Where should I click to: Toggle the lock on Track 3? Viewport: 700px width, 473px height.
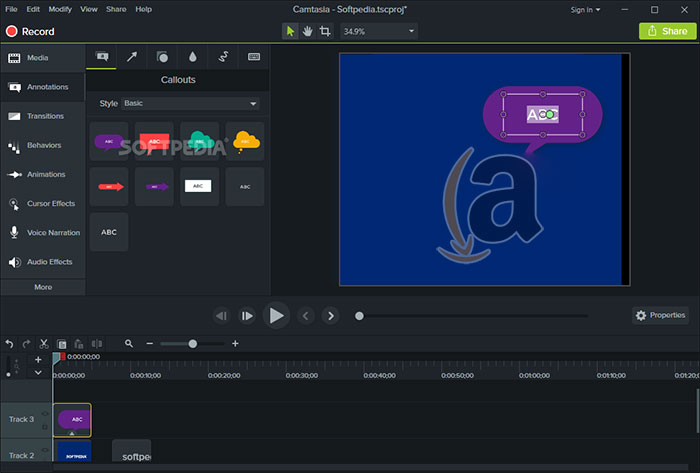[45, 427]
